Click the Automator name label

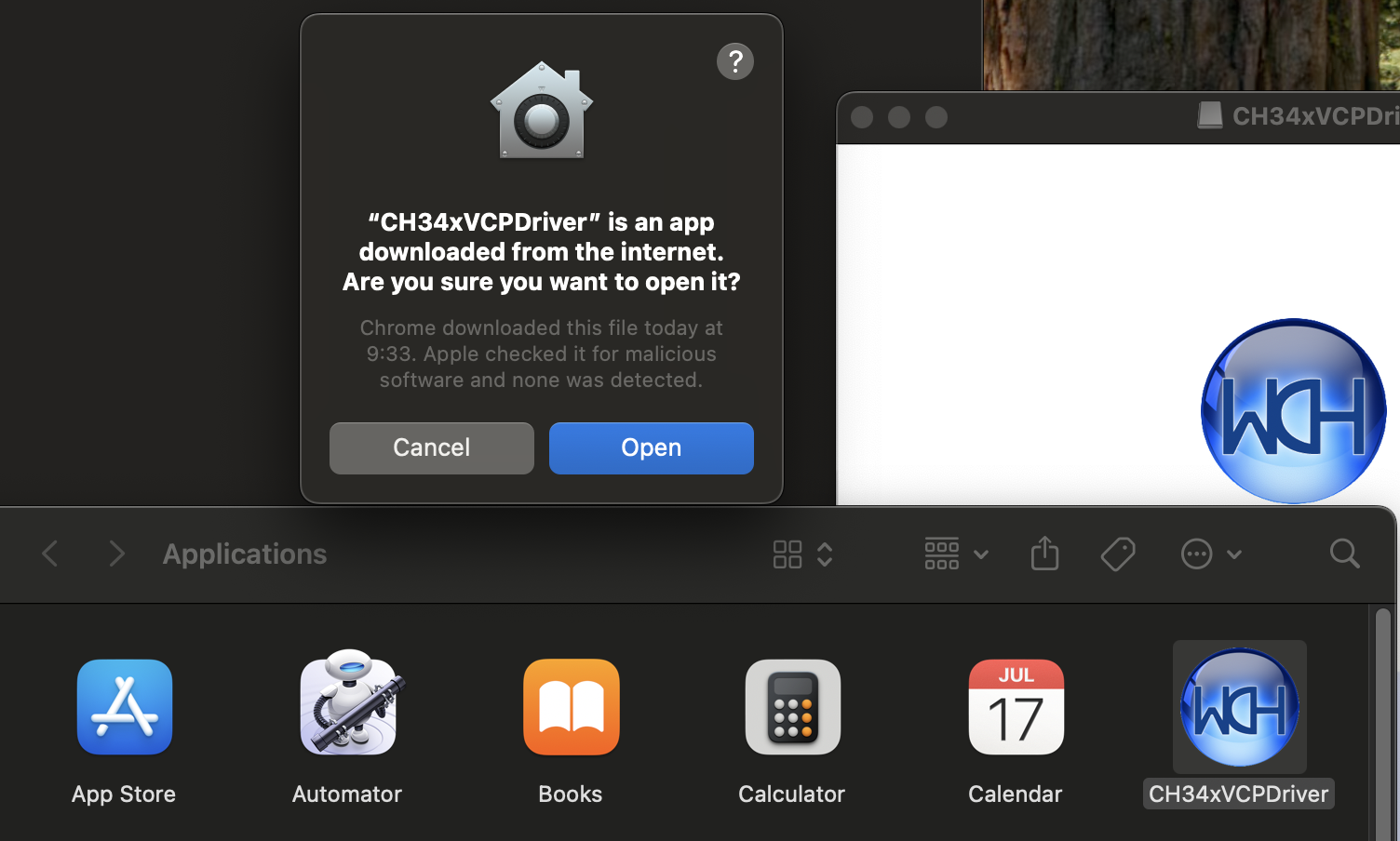[x=347, y=794]
